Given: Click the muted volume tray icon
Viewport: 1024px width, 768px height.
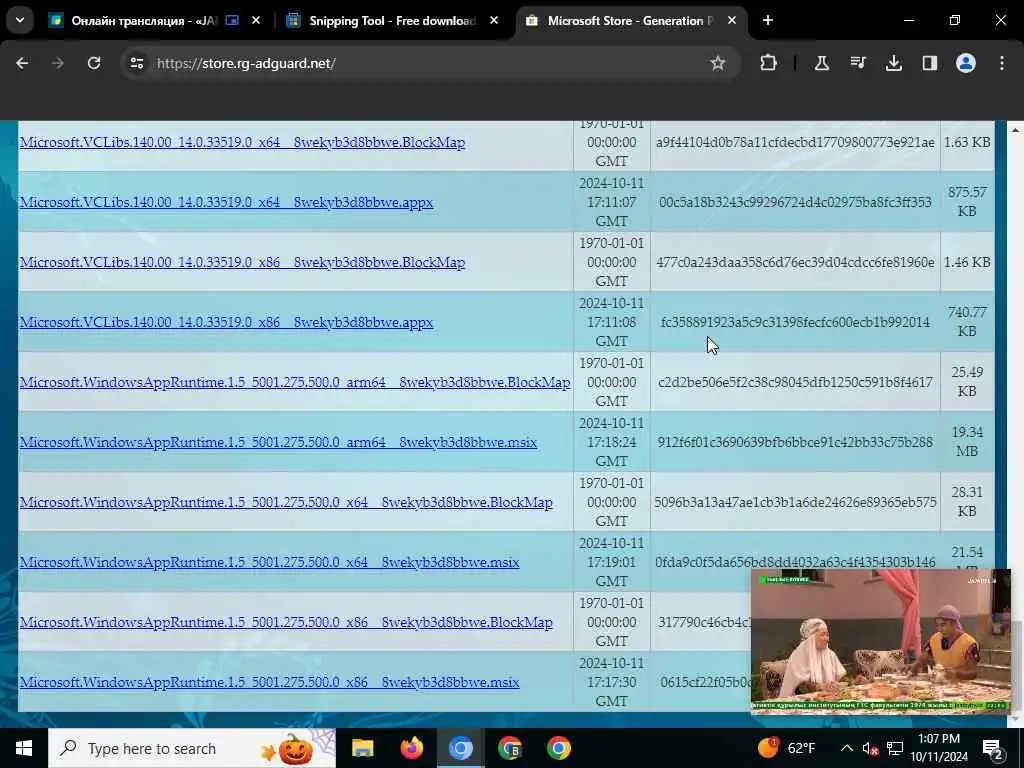Looking at the screenshot, I should point(871,748).
